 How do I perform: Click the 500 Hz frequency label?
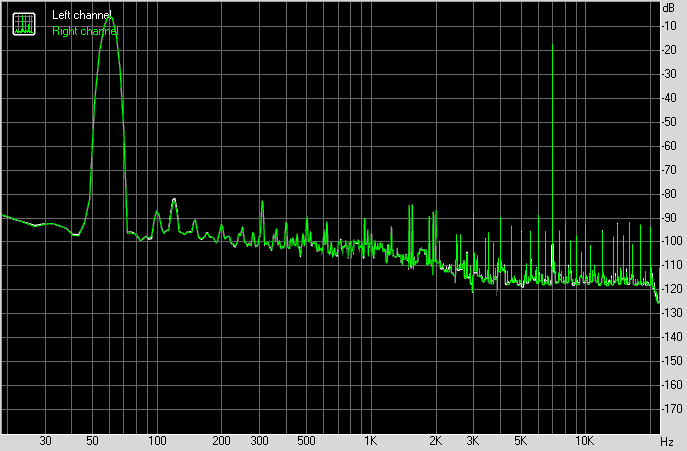[x=306, y=441]
